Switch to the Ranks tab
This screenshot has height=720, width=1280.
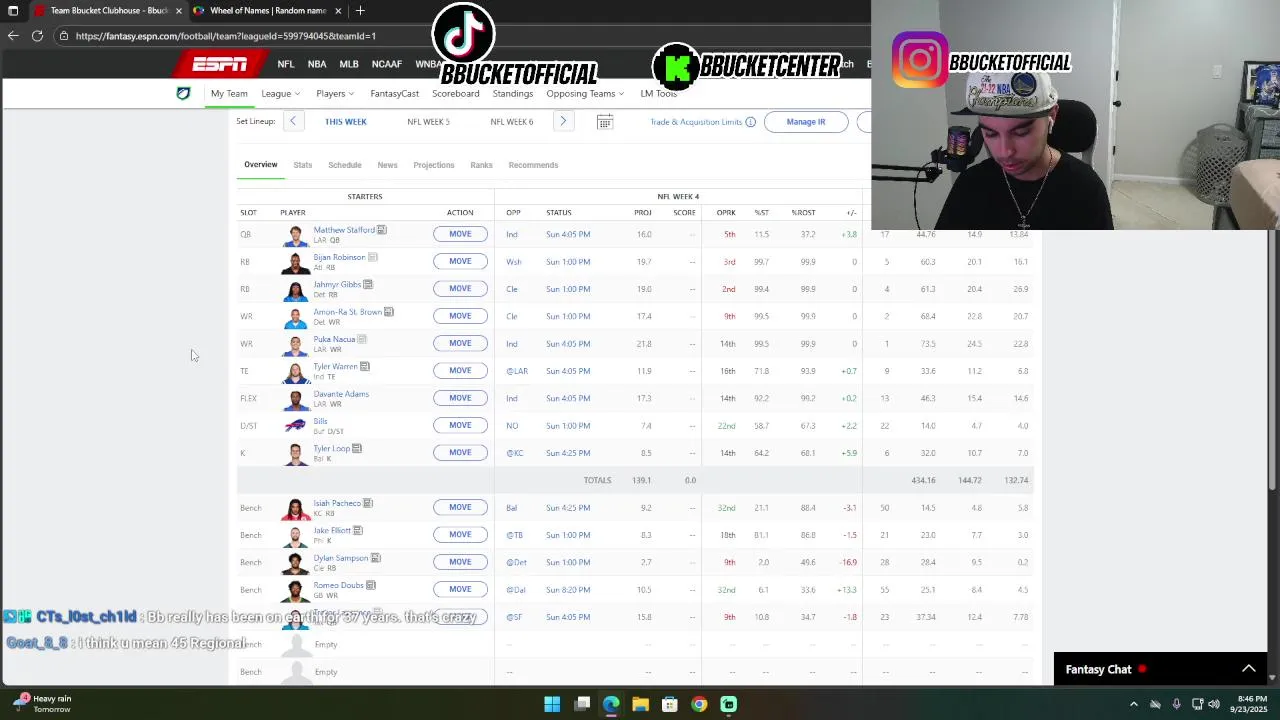click(x=481, y=165)
